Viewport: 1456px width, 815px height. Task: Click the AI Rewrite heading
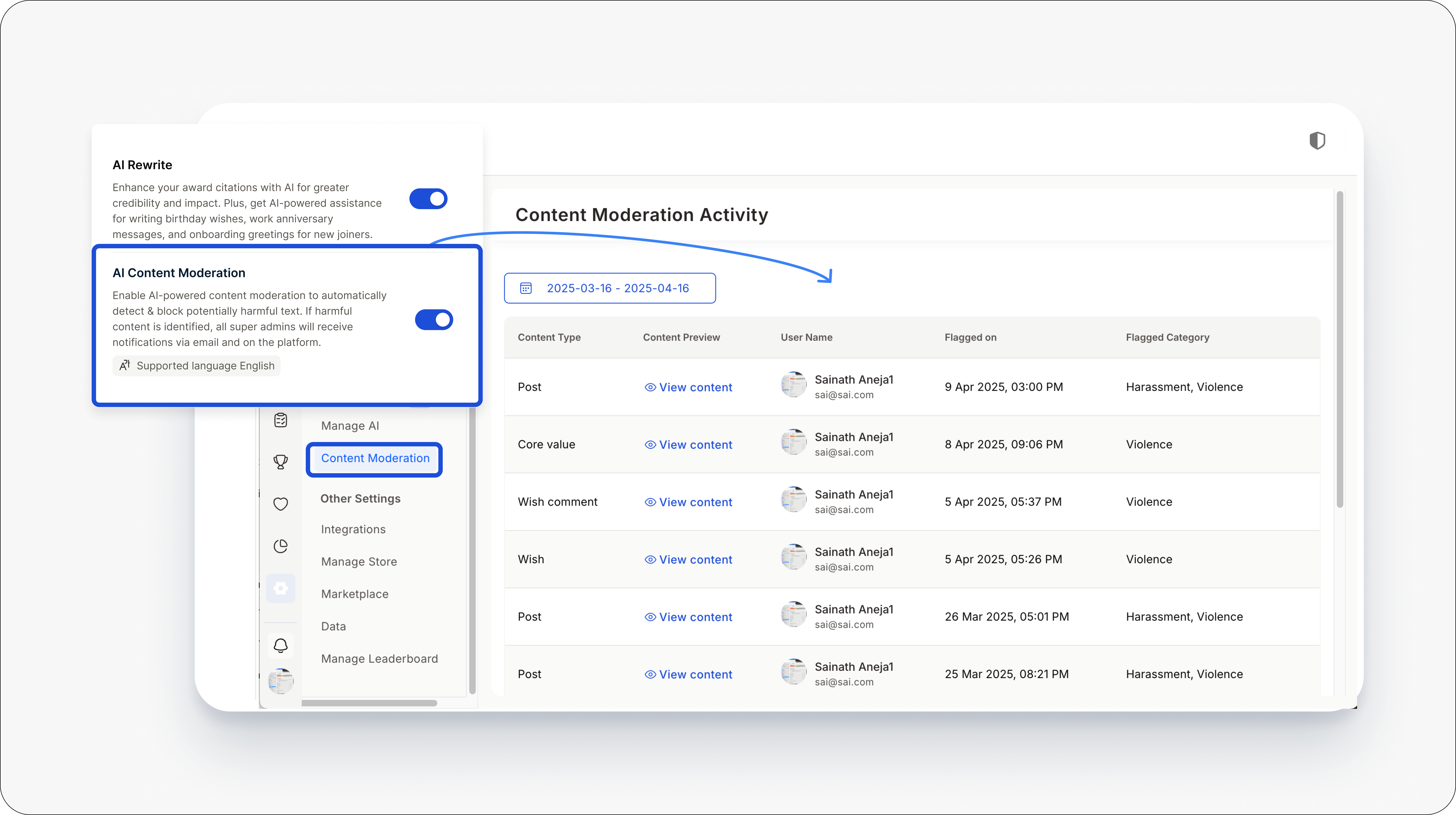click(142, 165)
